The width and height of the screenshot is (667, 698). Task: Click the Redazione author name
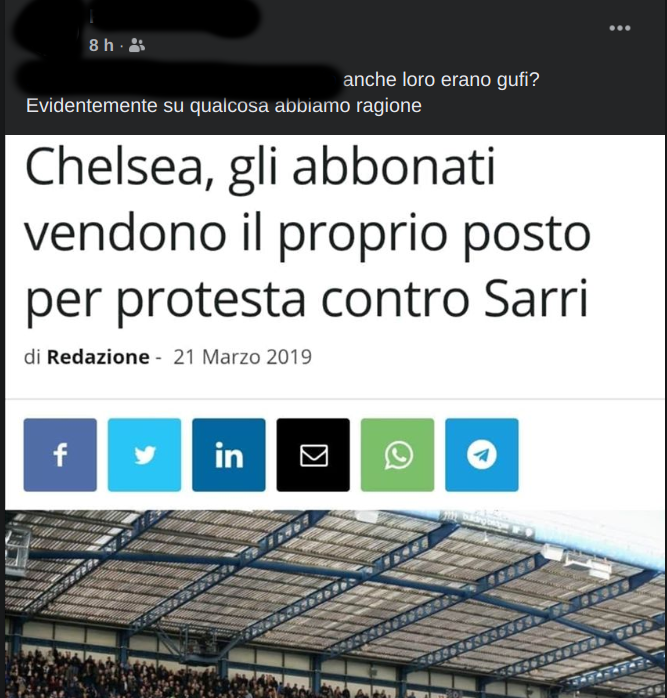point(98,357)
